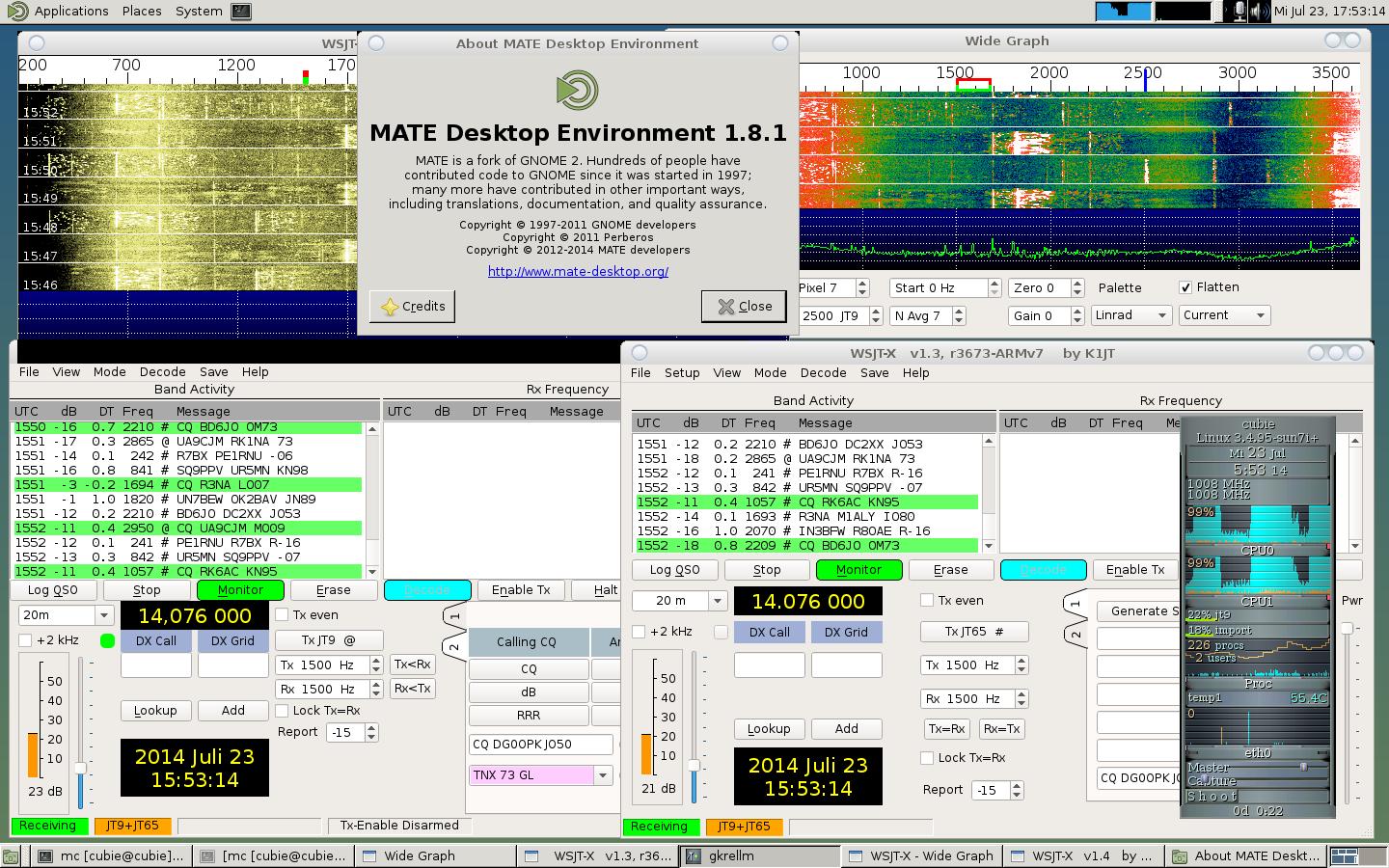The height and width of the screenshot is (868, 1389).
Task: Click the Tx<Rx button in left WSJT-X
Action: [412, 665]
